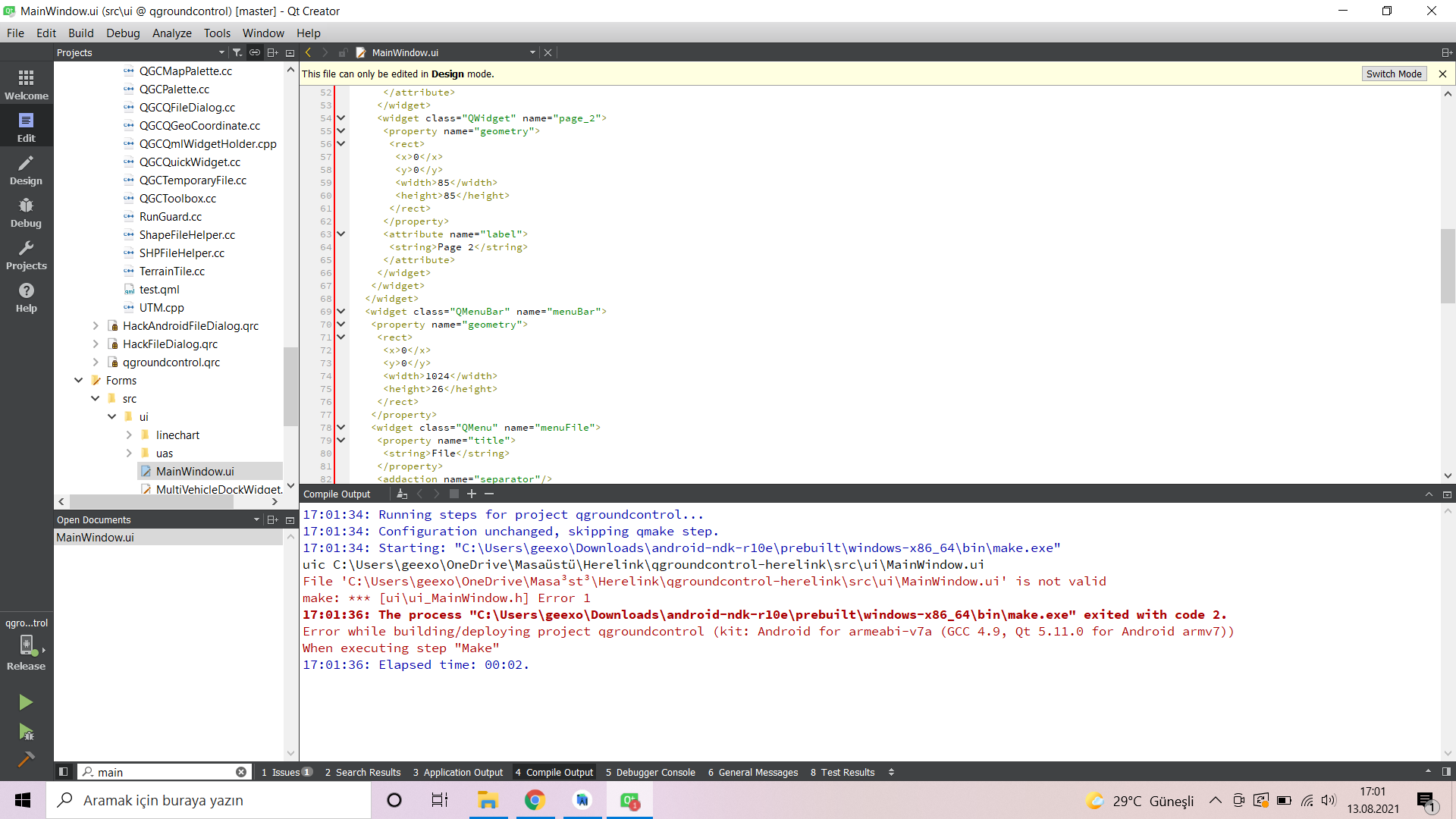Toggle the left sidebar visibility
The height and width of the screenshot is (819, 1456).
64,772
